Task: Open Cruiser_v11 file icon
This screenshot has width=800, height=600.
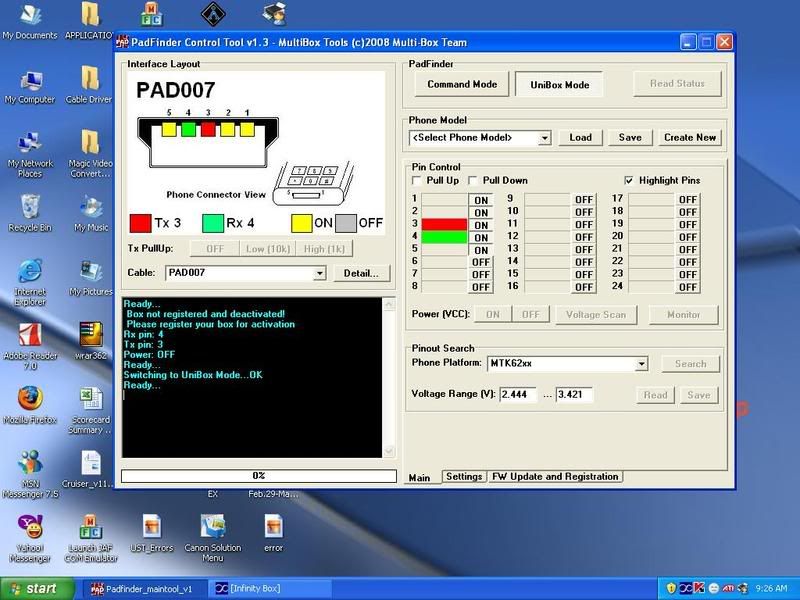Action: pos(90,470)
